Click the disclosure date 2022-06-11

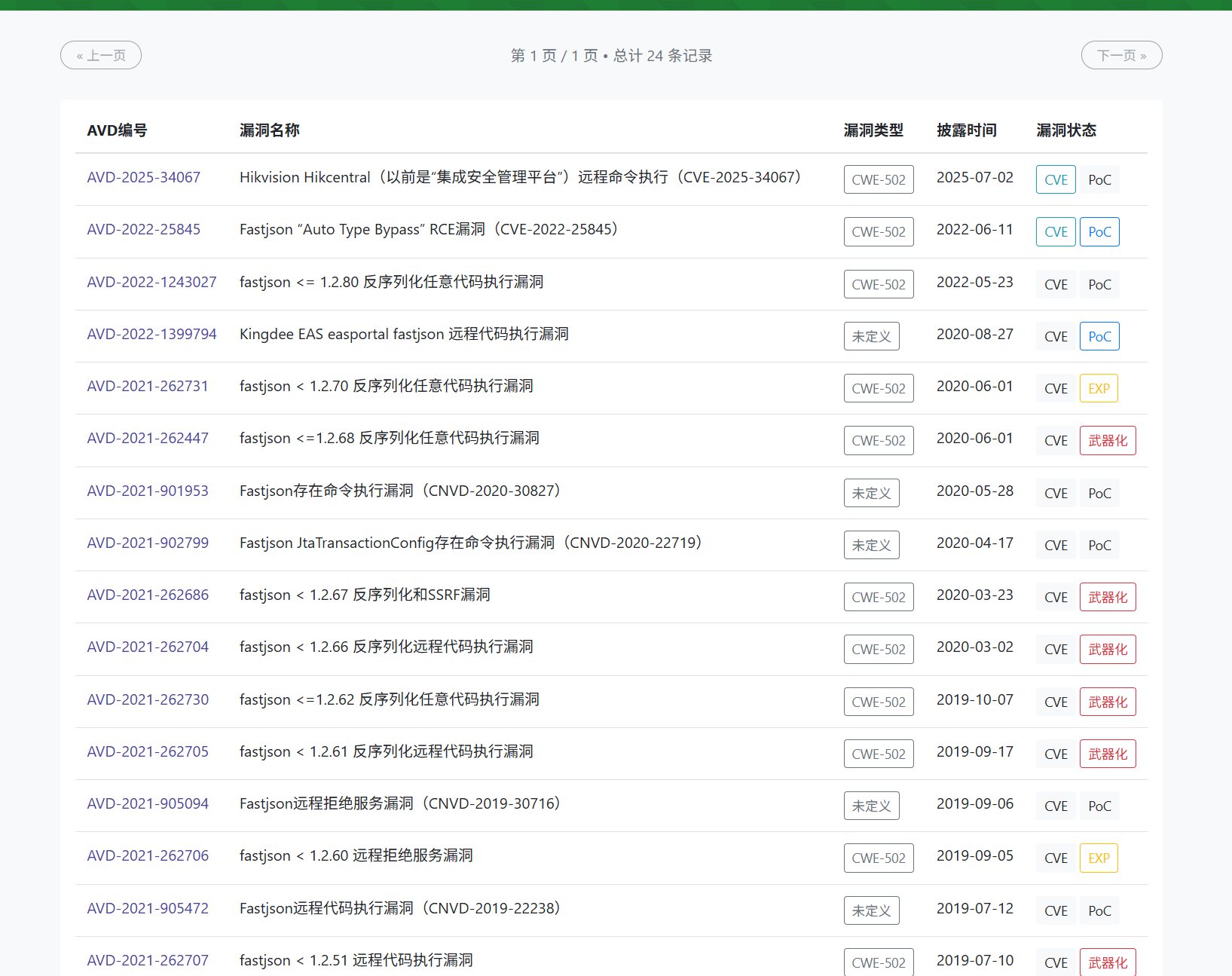(x=975, y=229)
